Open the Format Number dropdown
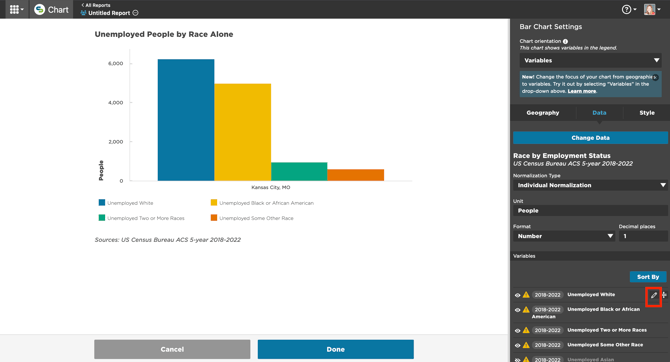 click(564, 236)
